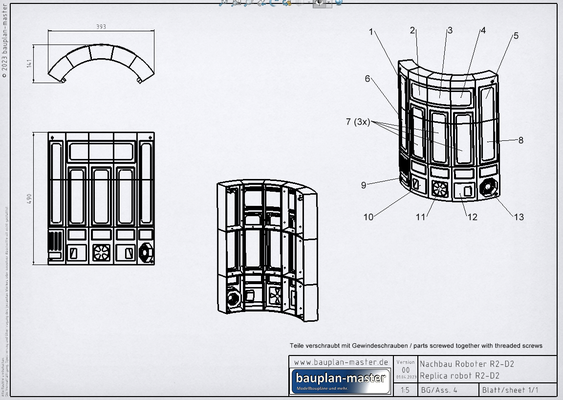Click the rear isometric view of assembly
Screen dimensions: 563x400
(267, 250)
